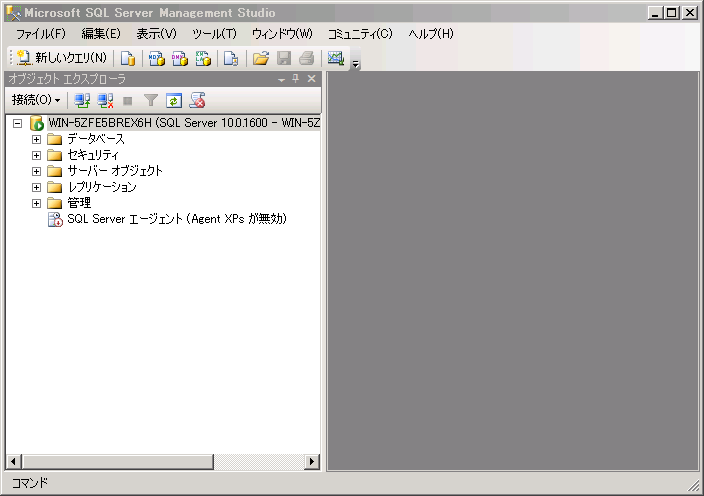Click the 新しいクエリ(N) toolbar button
The width and height of the screenshot is (704, 496).
(62, 58)
